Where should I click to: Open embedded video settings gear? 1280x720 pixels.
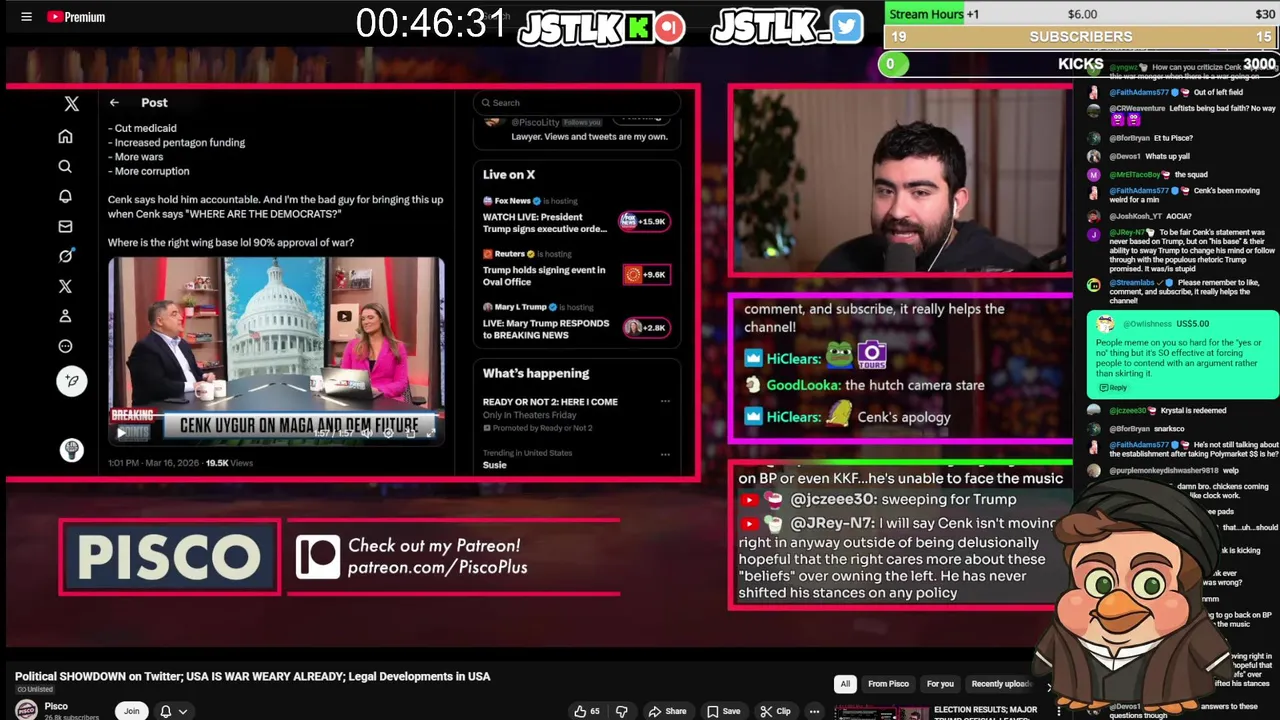pyautogui.click(x=388, y=433)
